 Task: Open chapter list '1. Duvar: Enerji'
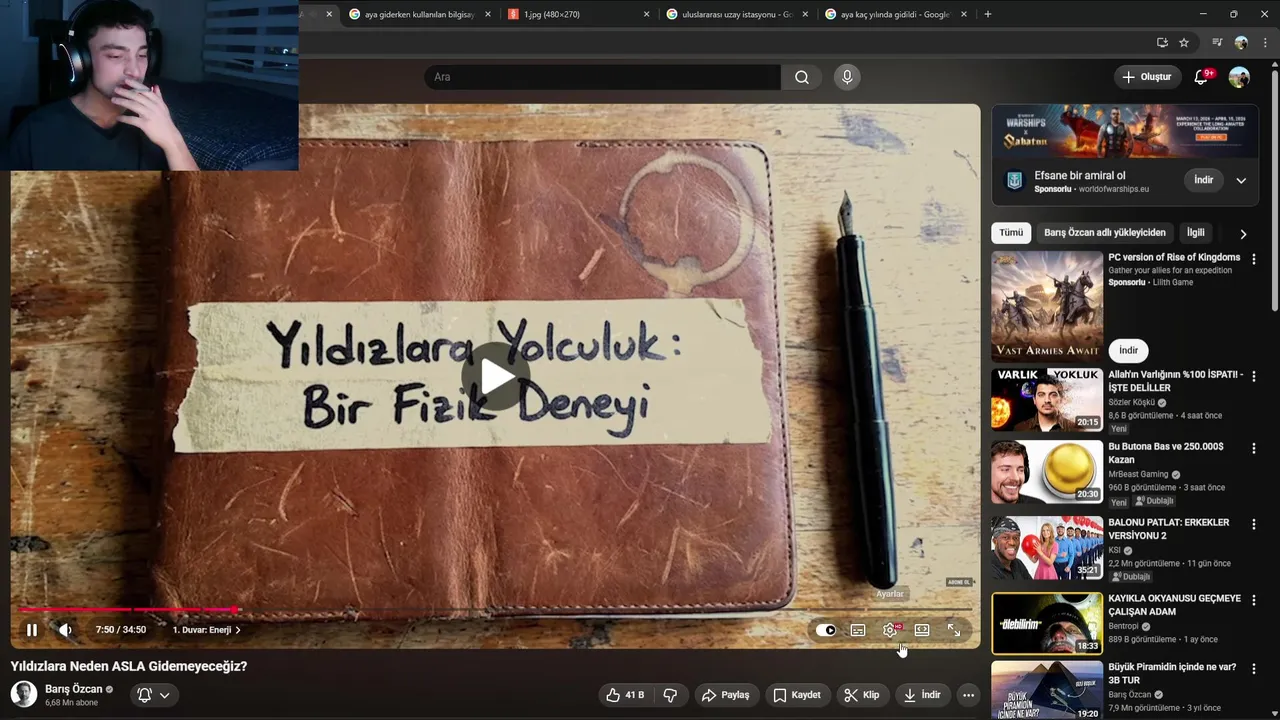[x=206, y=630]
